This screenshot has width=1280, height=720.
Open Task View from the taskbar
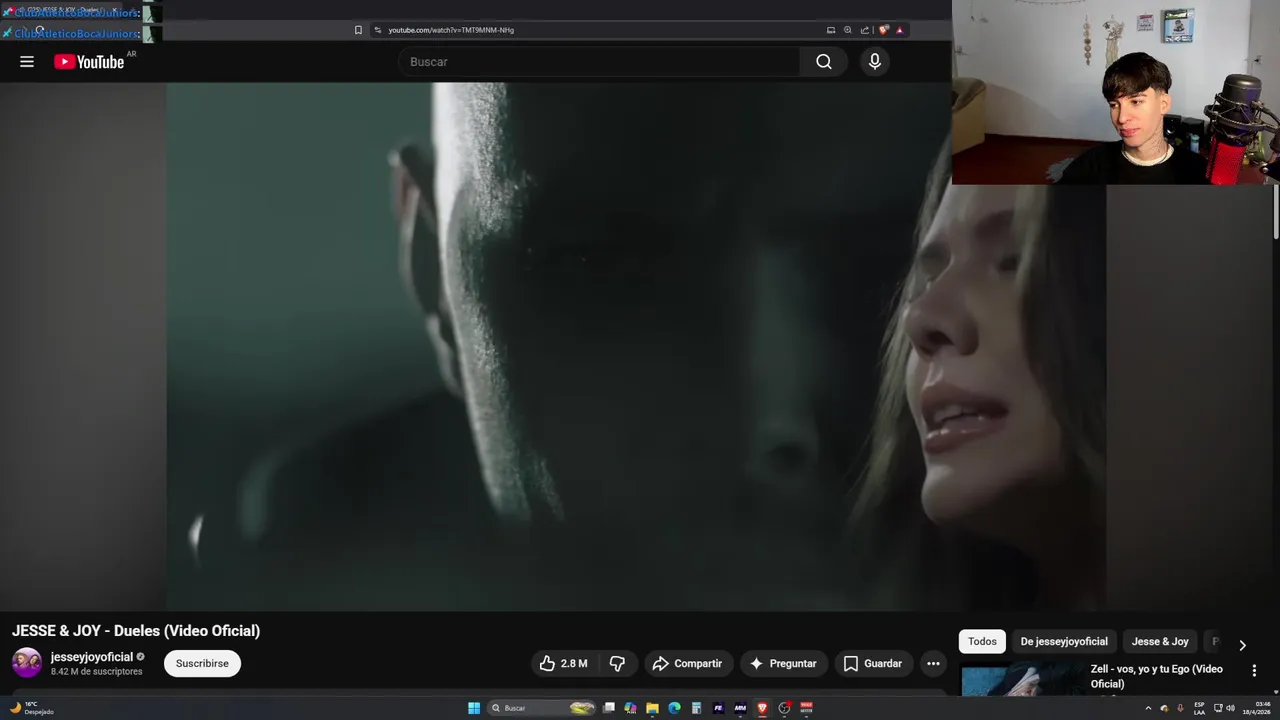pyautogui.click(x=608, y=708)
